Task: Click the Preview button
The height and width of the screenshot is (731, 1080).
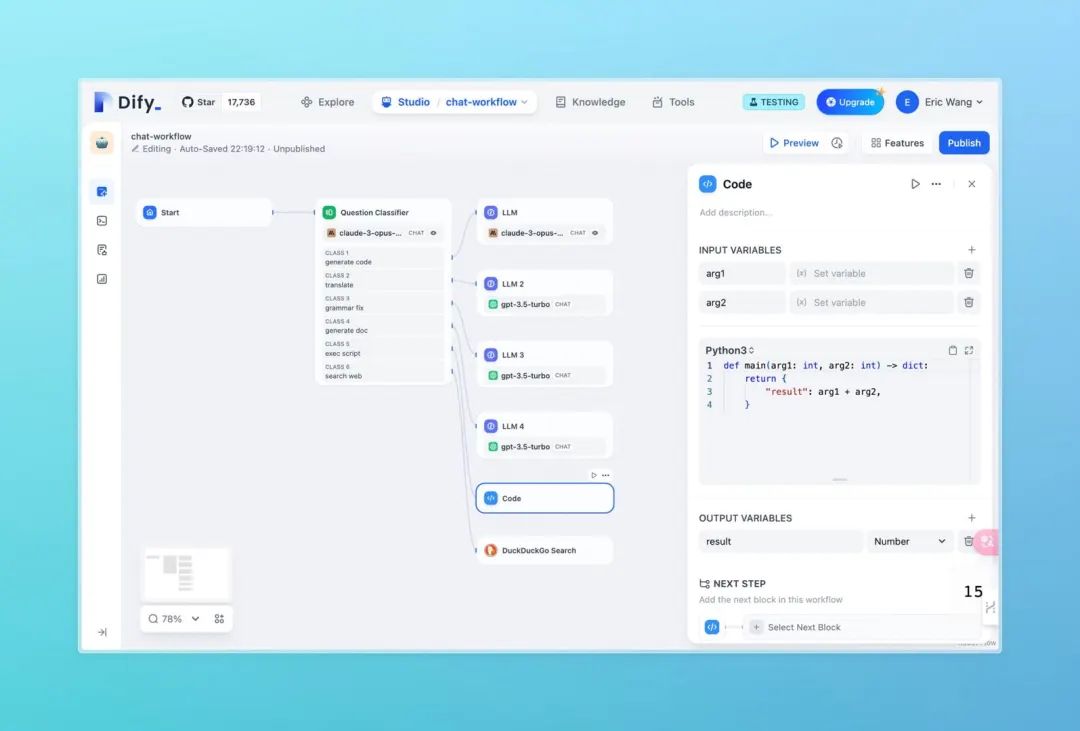Action: (x=794, y=143)
